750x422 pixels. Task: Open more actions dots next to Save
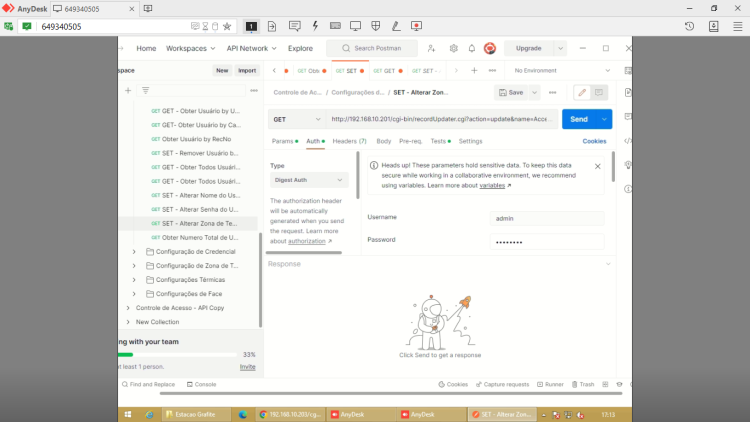552,92
